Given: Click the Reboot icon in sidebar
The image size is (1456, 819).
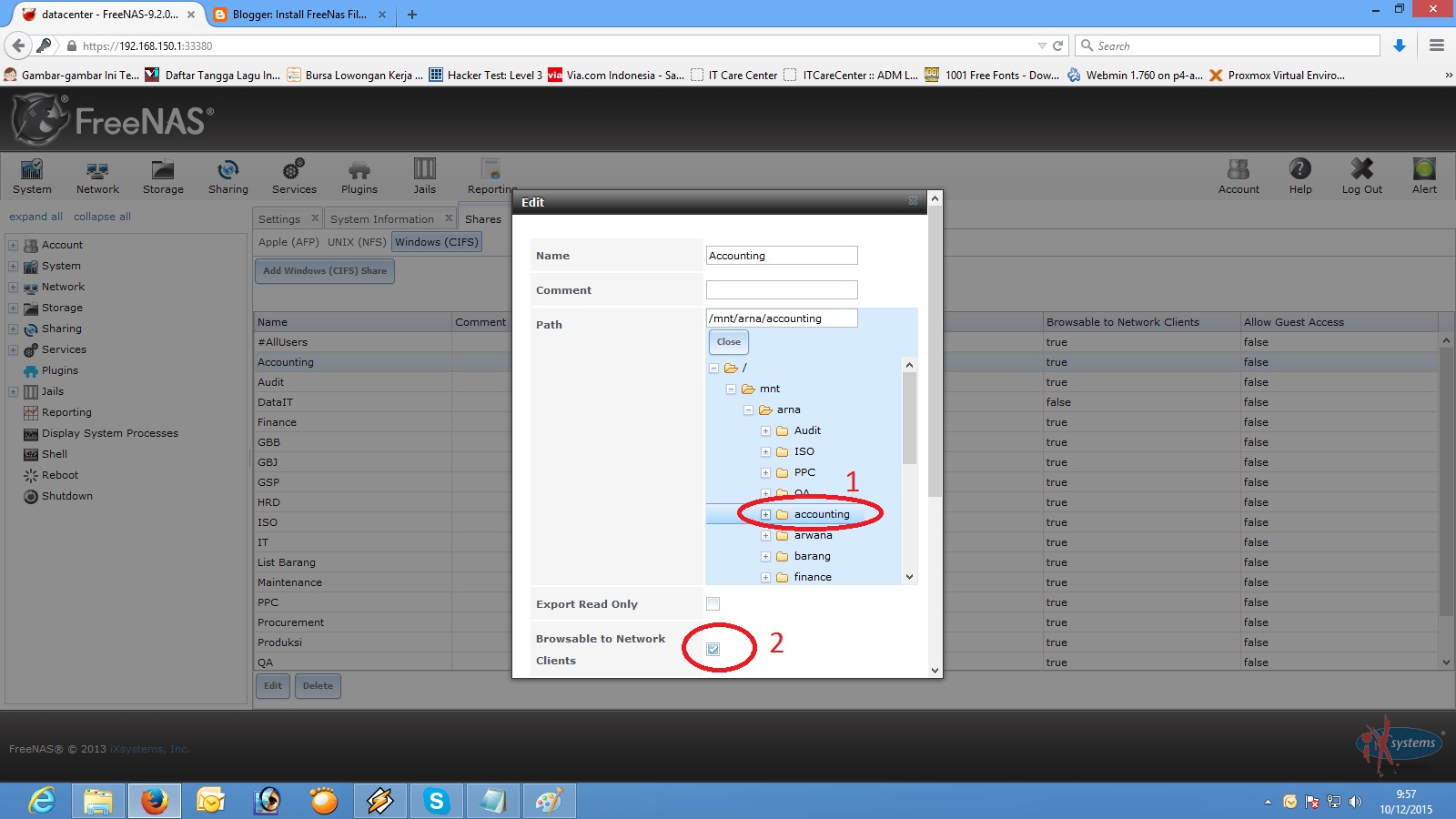Looking at the screenshot, I should coord(31,475).
